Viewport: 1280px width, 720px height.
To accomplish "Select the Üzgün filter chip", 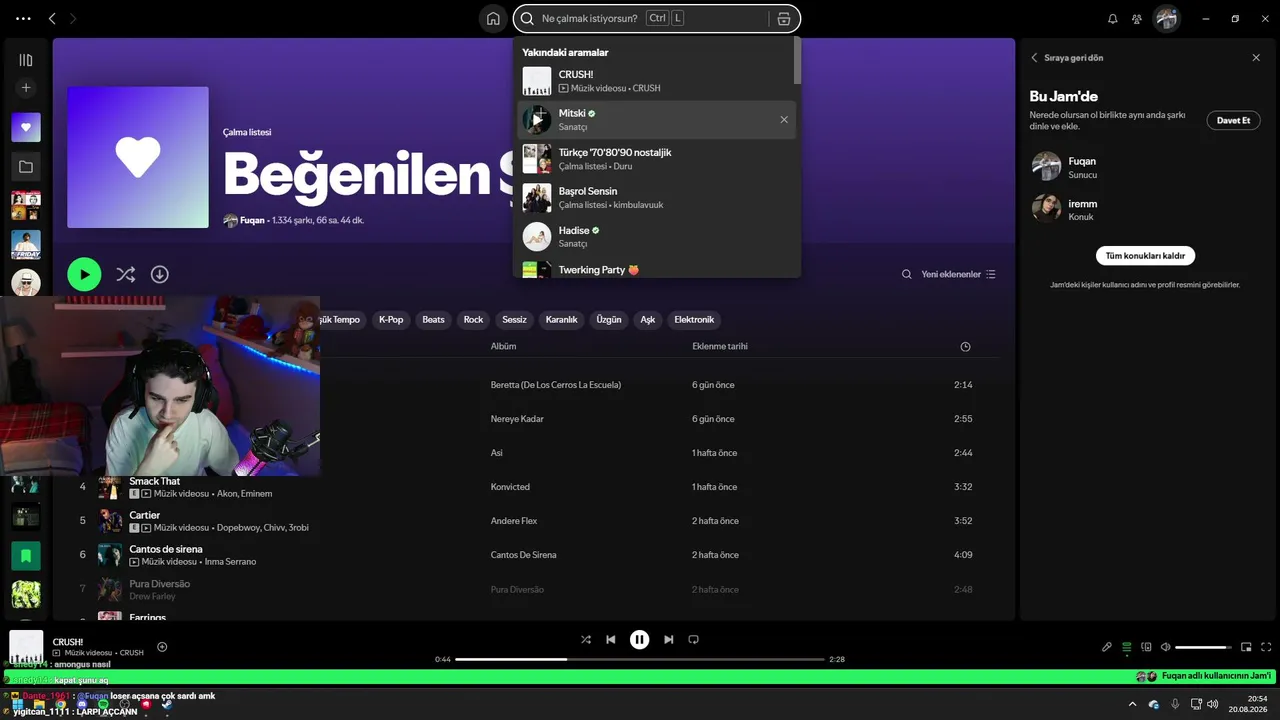I will [x=609, y=320].
